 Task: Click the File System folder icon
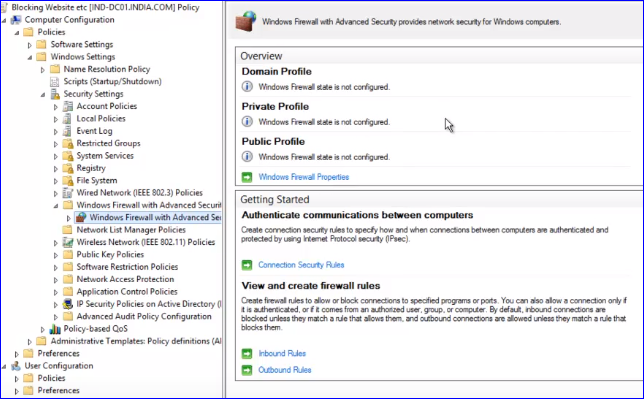(68, 180)
